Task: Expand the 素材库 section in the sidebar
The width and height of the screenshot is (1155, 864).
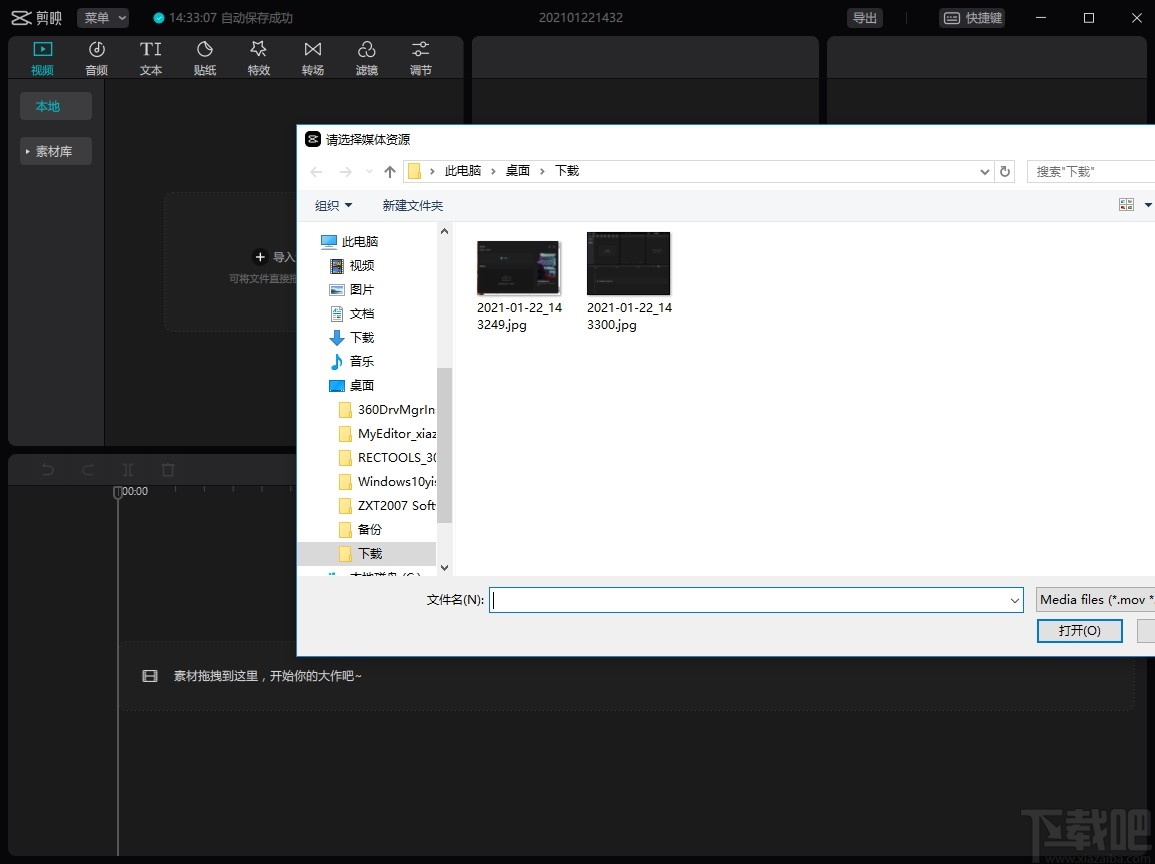Action: tap(56, 151)
